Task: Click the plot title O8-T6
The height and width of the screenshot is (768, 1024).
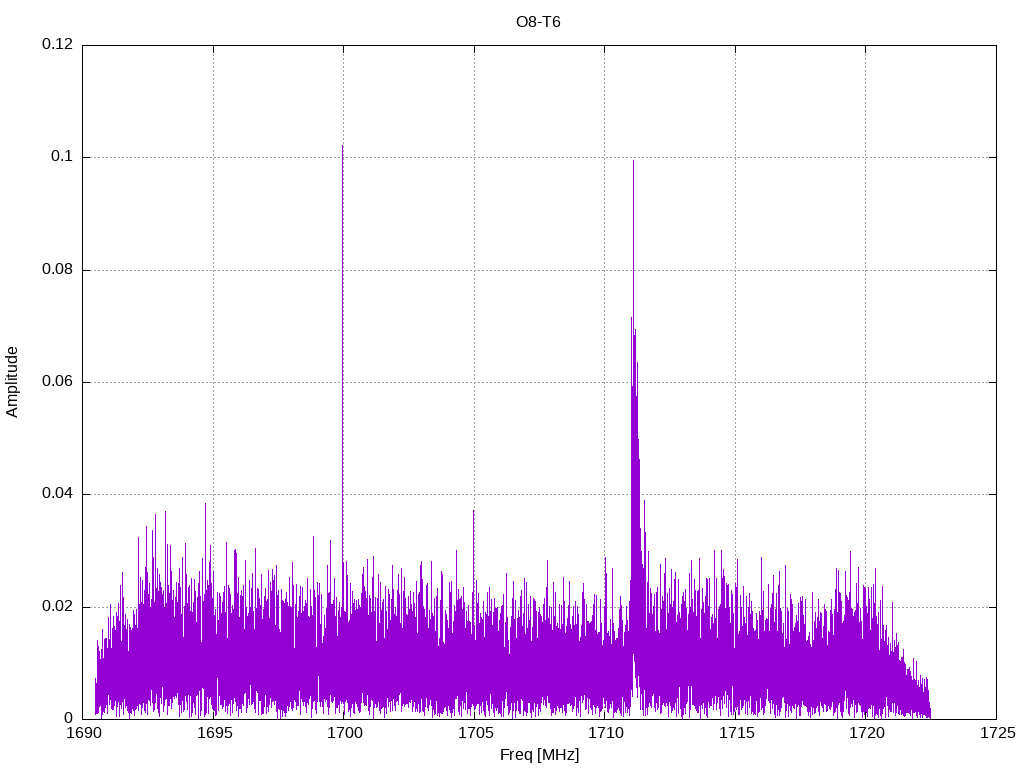Action: click(x=538, y=22)
